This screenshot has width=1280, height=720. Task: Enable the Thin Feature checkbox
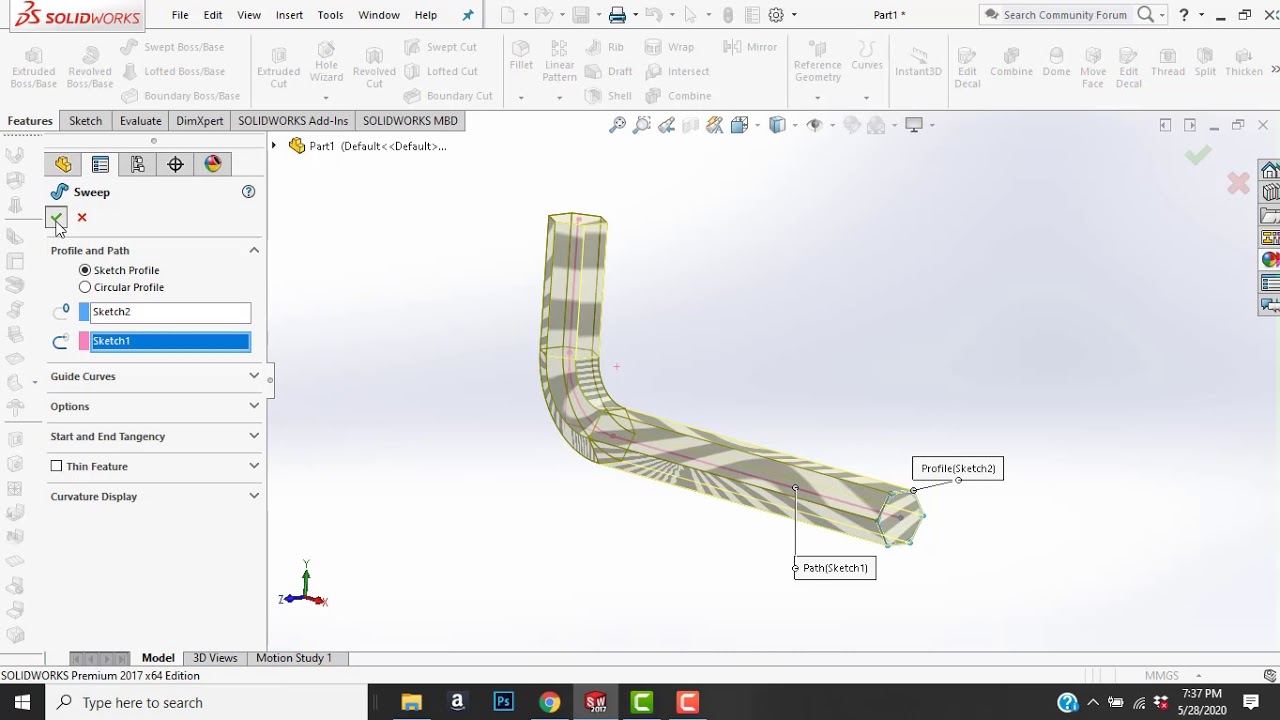(x=57, y=466)
